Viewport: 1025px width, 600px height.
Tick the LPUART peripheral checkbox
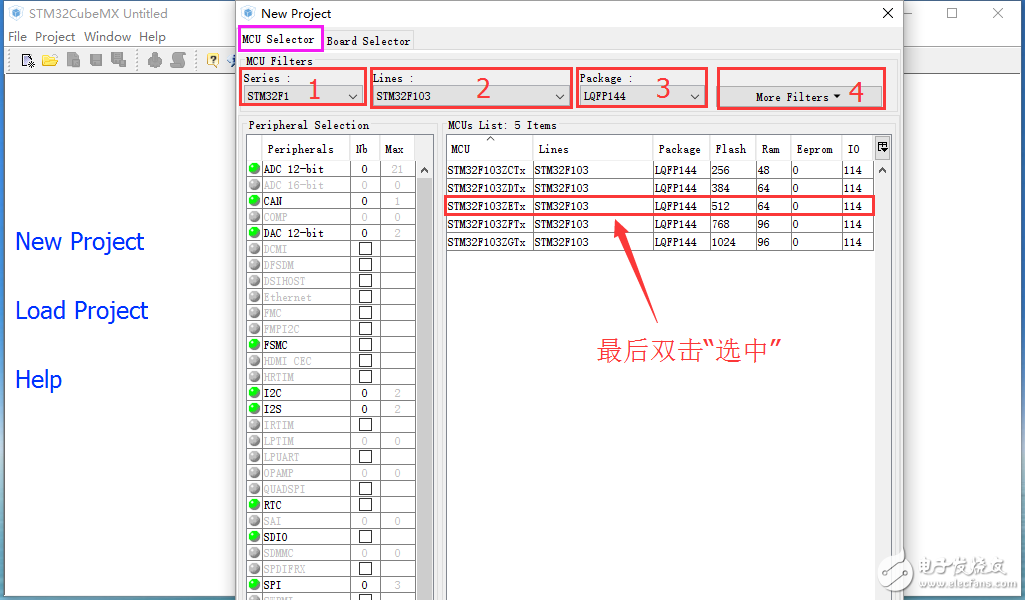[x=365, y=457]
